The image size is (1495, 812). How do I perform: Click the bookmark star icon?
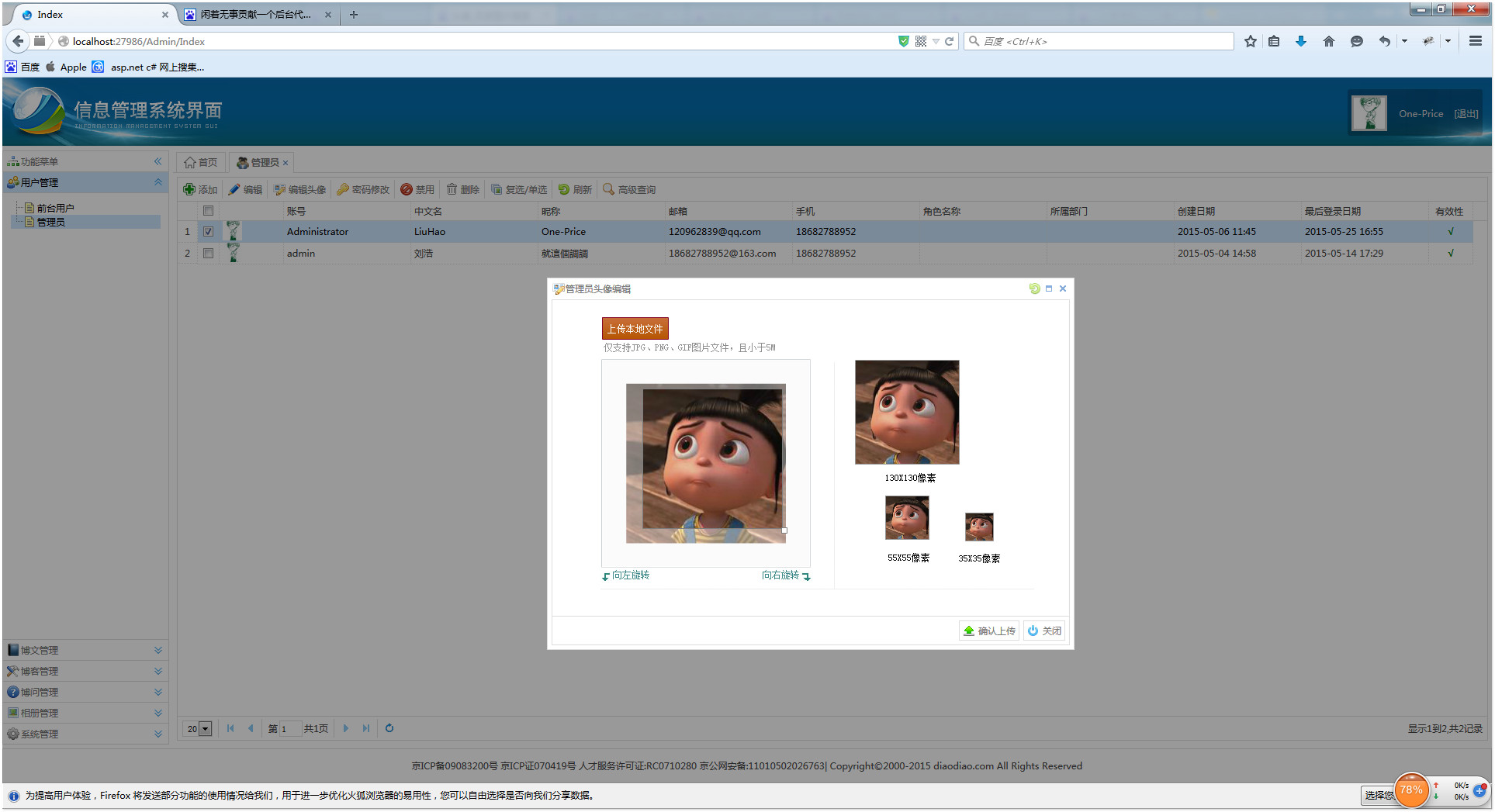(x=1251, y=41)
